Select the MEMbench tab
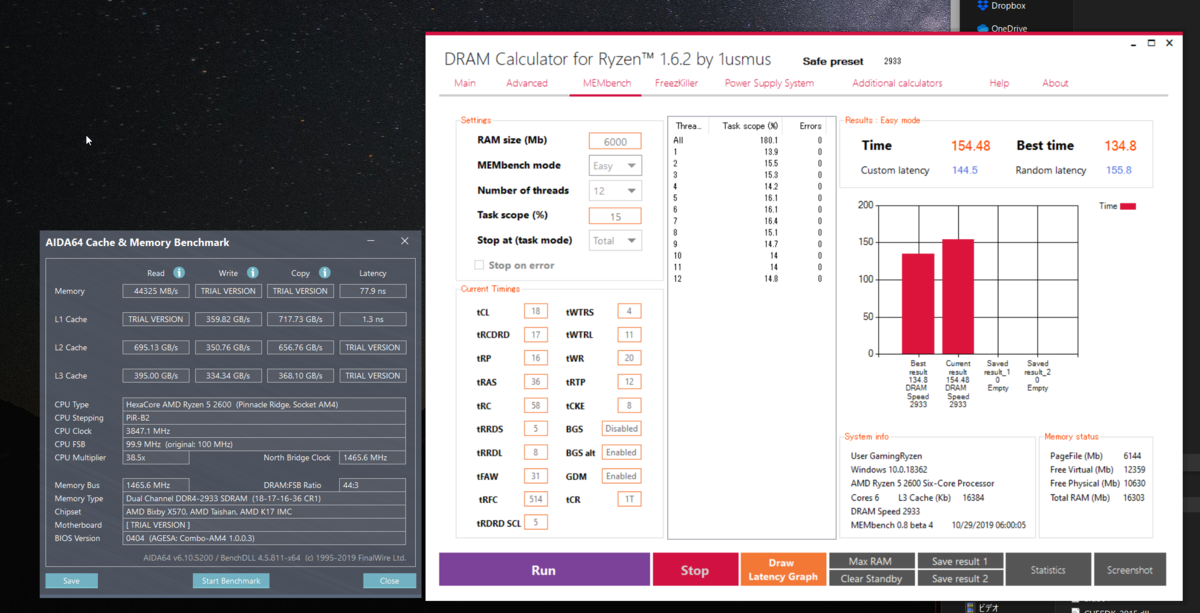The width and height of the screenshot is (1200, 613). click(607, 83)
